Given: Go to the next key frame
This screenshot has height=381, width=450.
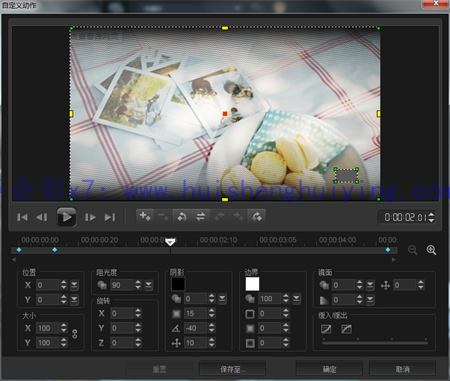Looking at the screenshot, I should 256,216.
